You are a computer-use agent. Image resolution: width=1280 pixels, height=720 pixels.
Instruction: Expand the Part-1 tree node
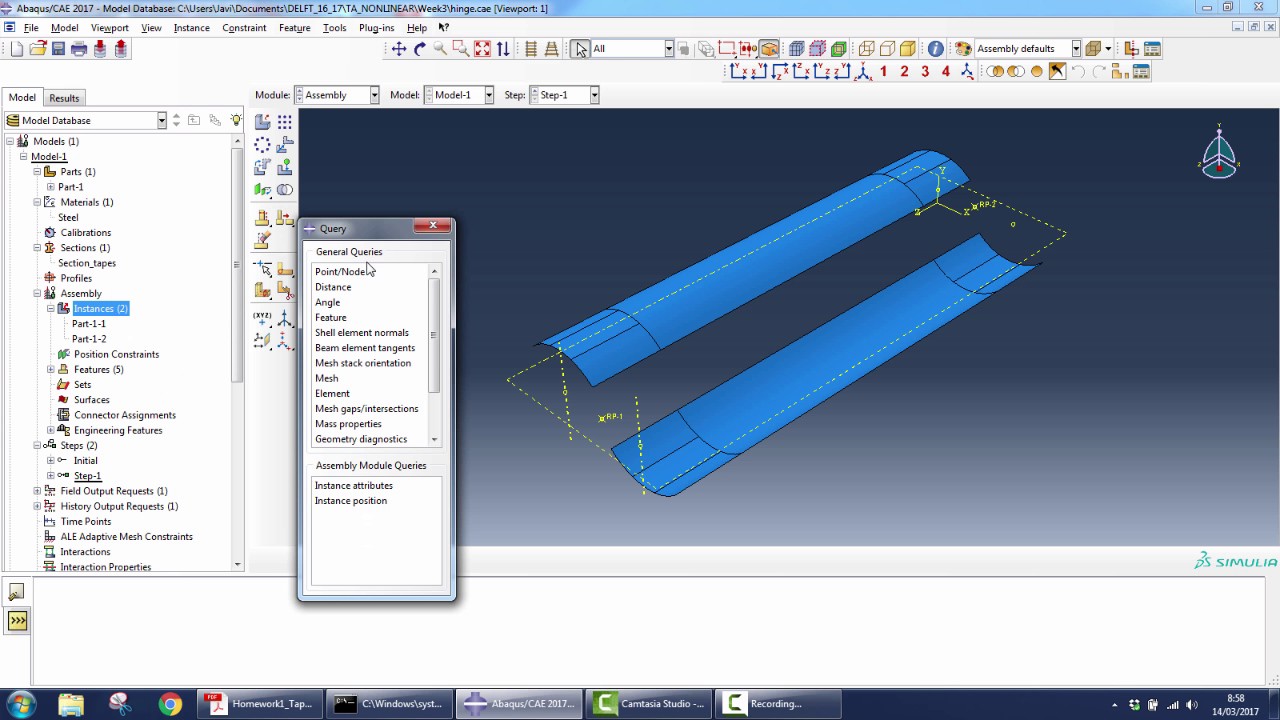pos(51,187)
